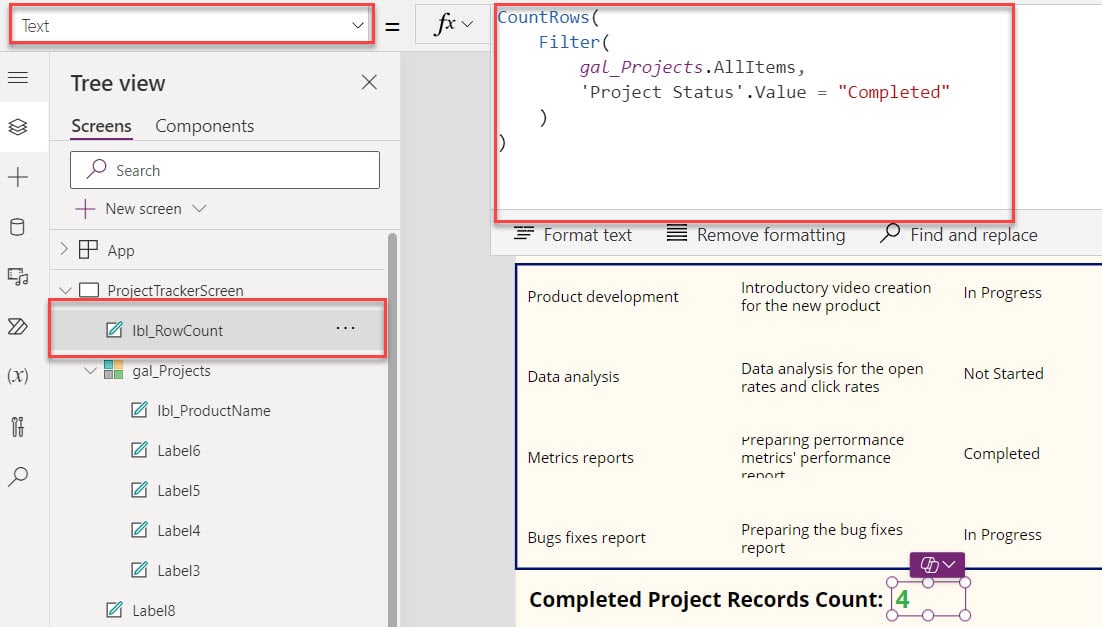The height and width of the screenshot is (627, 1102).
Task: Select ProjectTrackerScreen in the tree
Action: [175, 290]
